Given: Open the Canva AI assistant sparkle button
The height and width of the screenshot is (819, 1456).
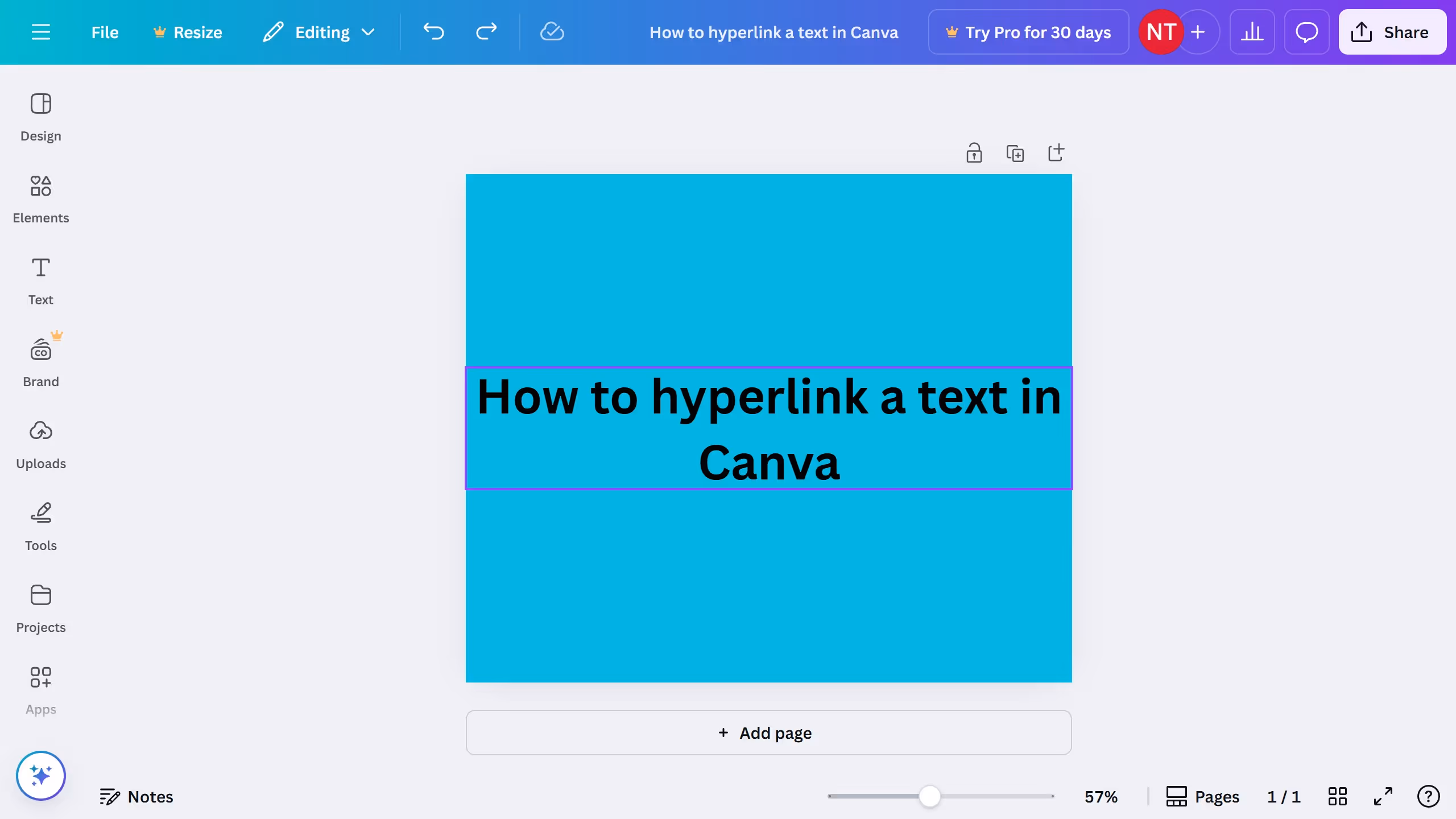Looking at the screenshot, I should click(40, 776).
